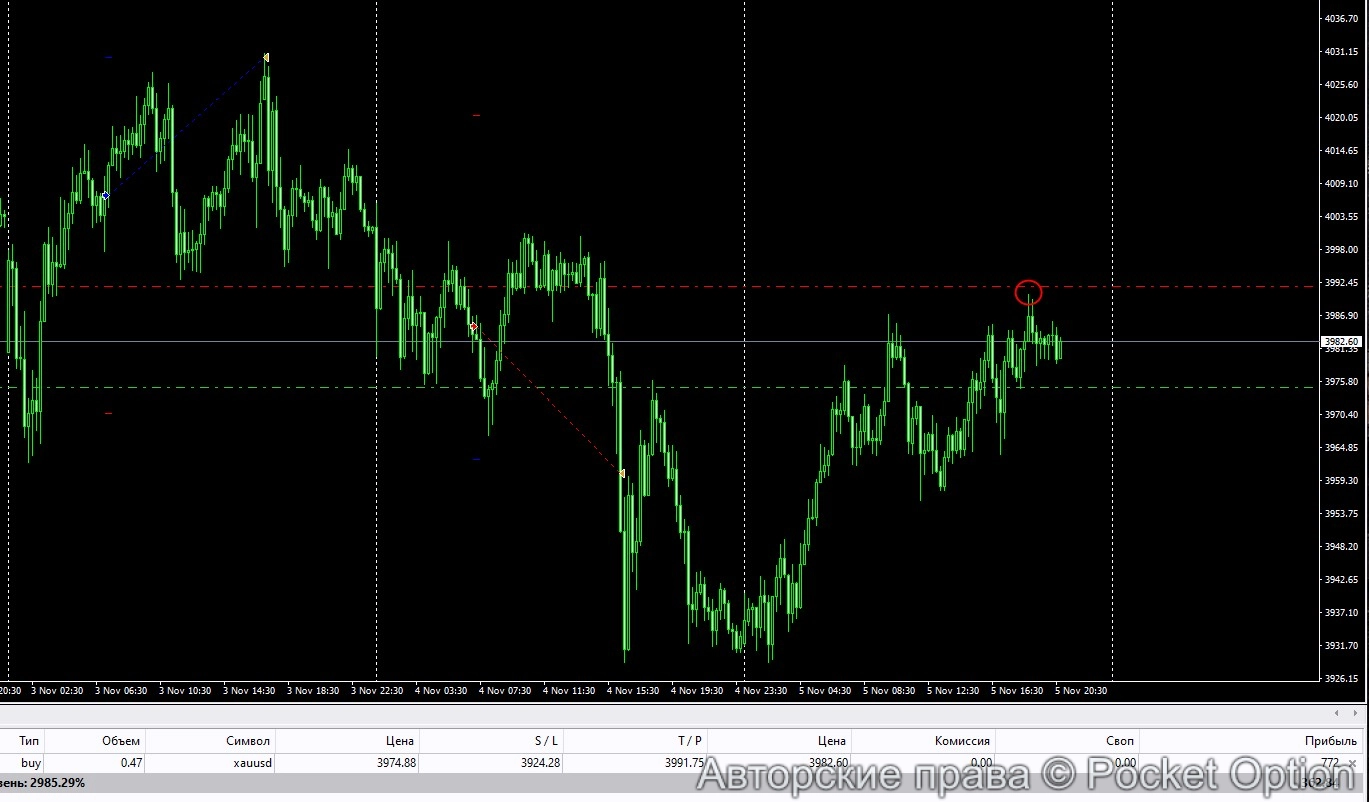Click the current price label 3982.60 on the scale
Screen dimensions: 1369x802
pyautogui.click(x=1343, y=341)
